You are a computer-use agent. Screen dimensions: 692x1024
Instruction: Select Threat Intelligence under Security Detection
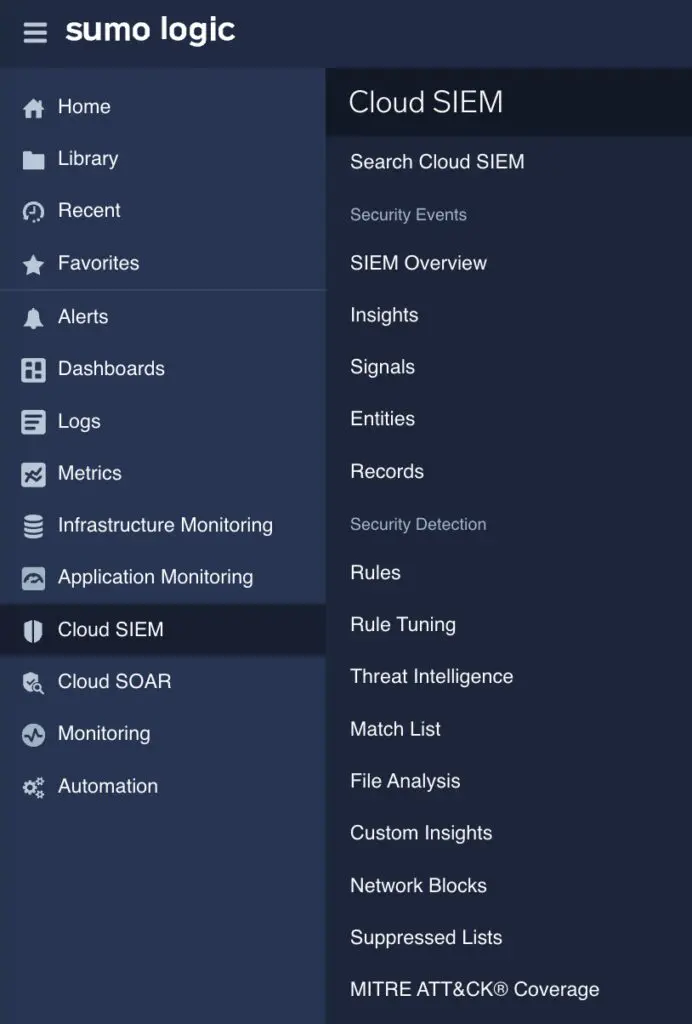point(431,676)
